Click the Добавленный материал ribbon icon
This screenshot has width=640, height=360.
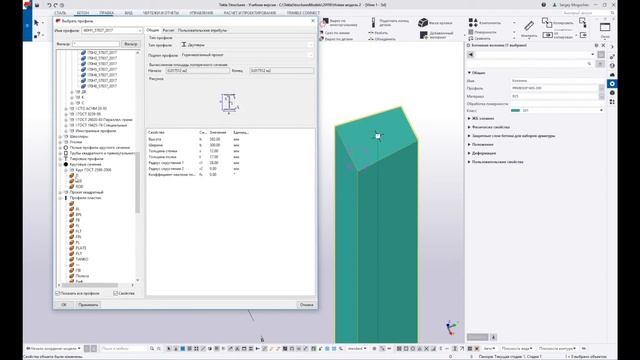click(423, 35)
